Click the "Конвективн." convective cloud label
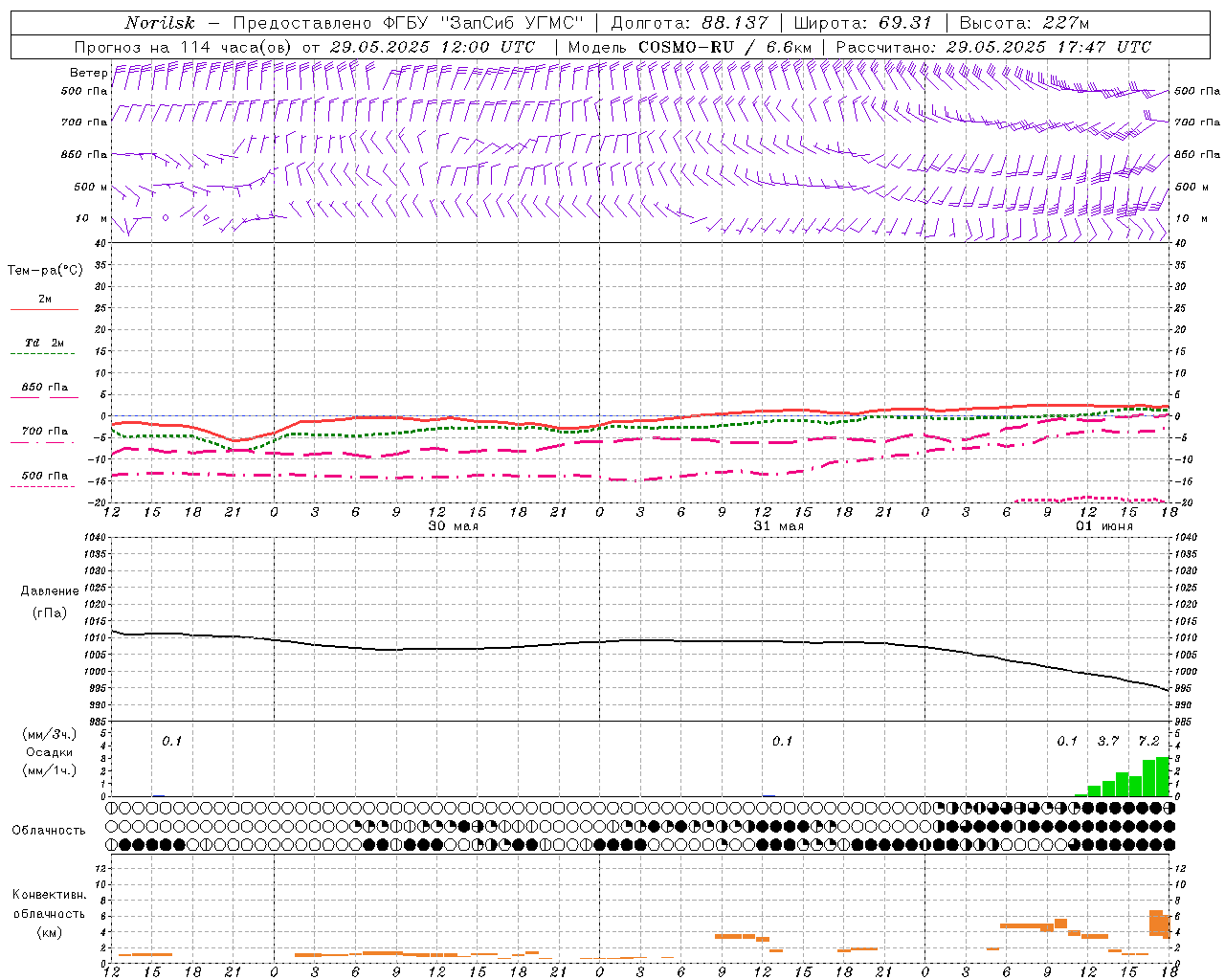1225x980 pixels. click(x=49, y=895)
